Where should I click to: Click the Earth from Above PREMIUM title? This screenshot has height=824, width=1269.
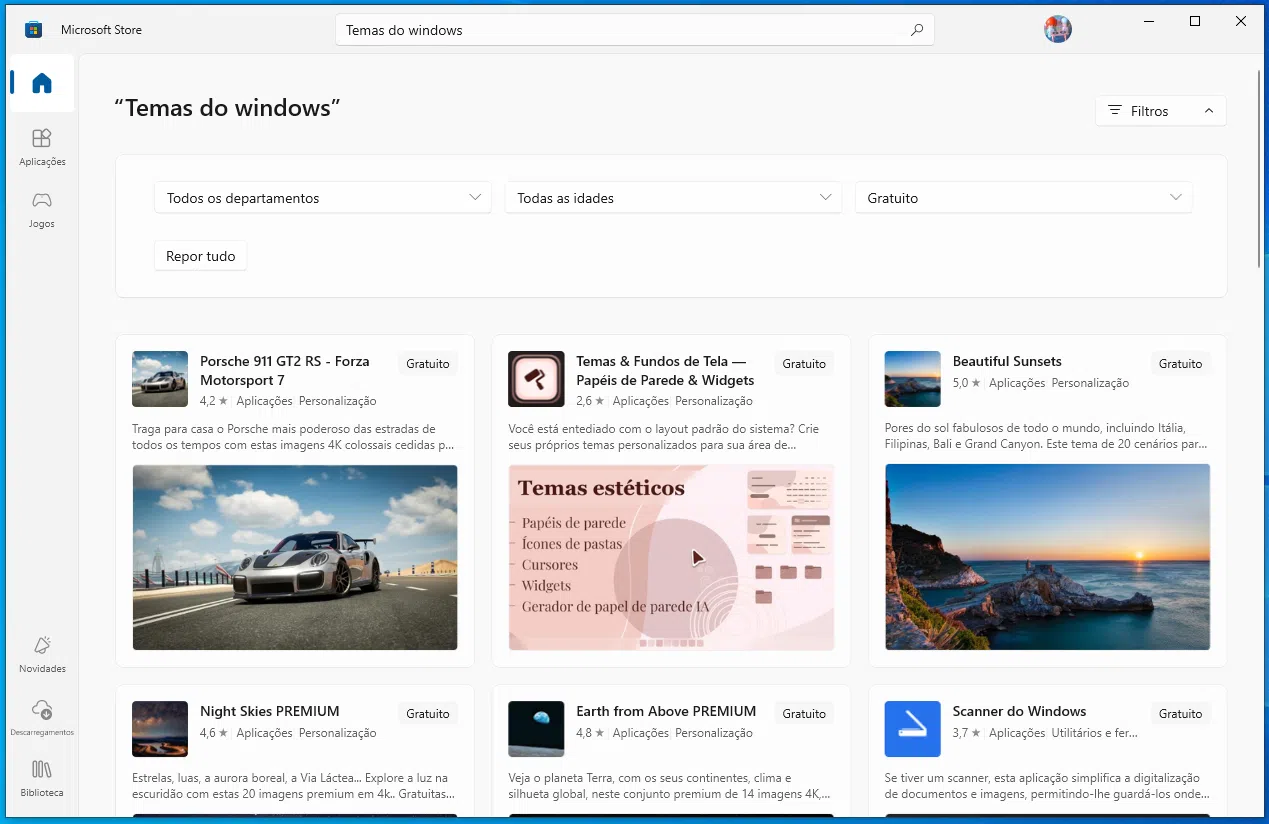[666, 711]
